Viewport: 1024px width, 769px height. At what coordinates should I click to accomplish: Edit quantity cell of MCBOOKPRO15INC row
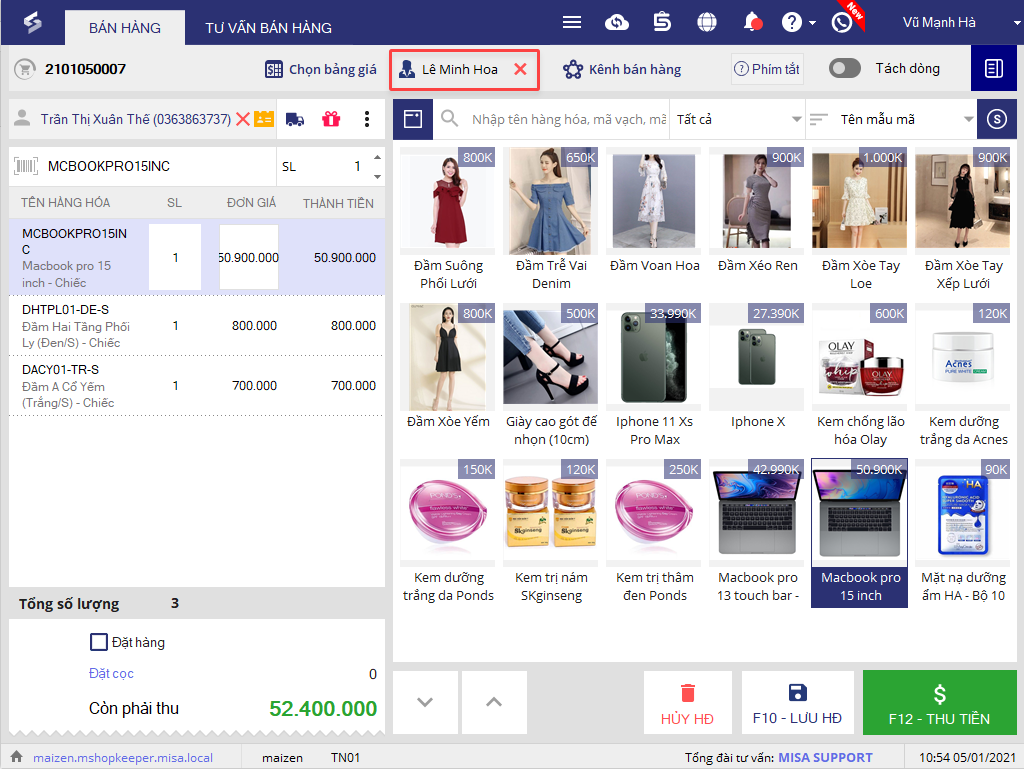point(175,257)
